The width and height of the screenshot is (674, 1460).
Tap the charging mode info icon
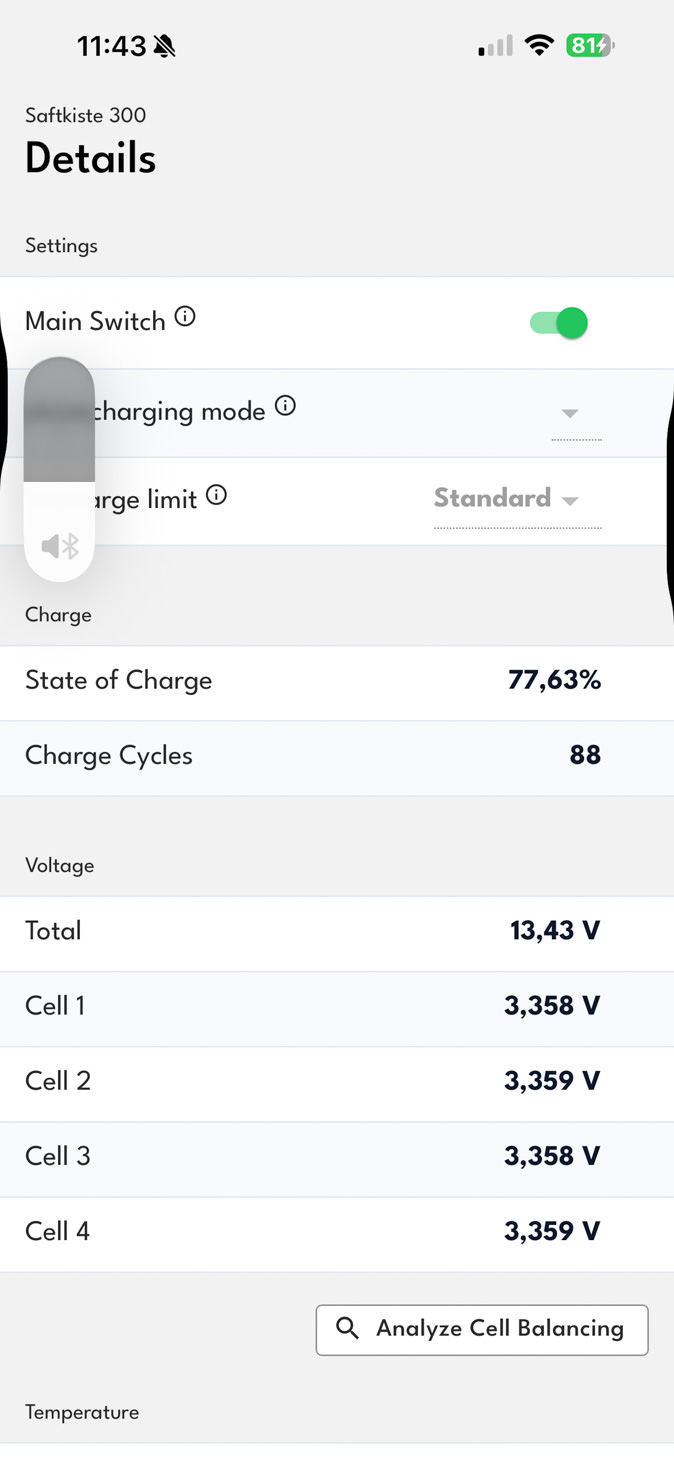[x=285, y=406]
